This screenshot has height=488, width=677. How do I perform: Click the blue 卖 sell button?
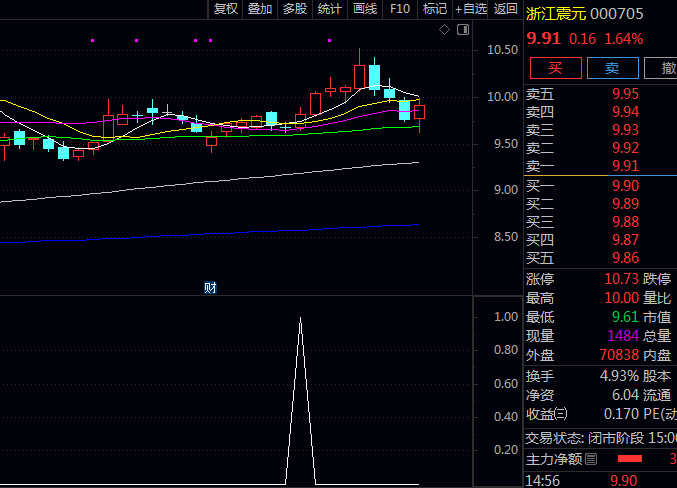[613, 68]
